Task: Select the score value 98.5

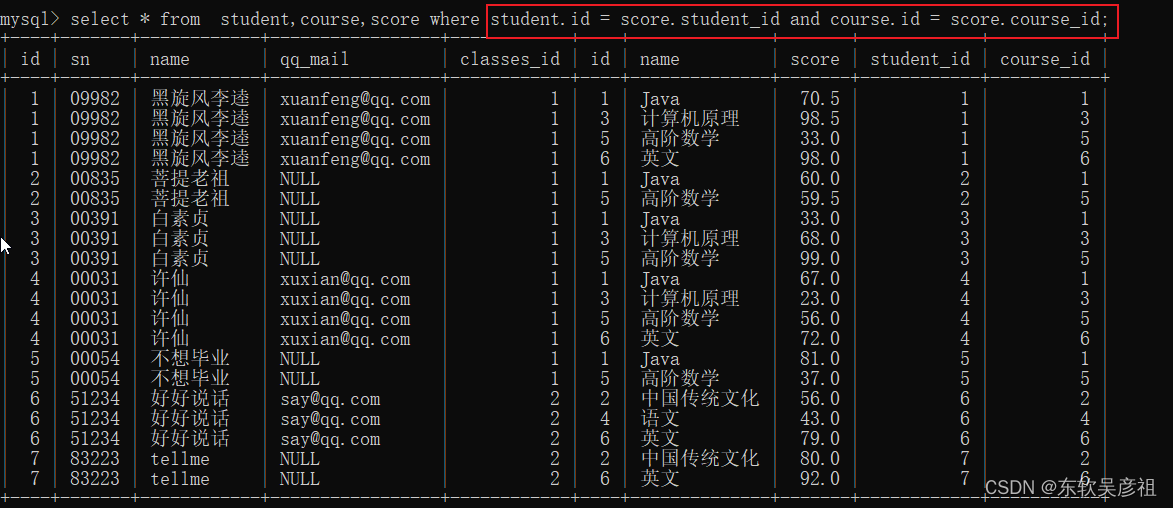Action: 820,119
